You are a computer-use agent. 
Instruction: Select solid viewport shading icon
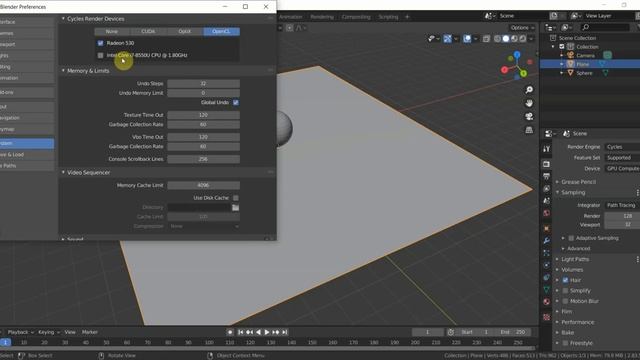tap(506, 39)
